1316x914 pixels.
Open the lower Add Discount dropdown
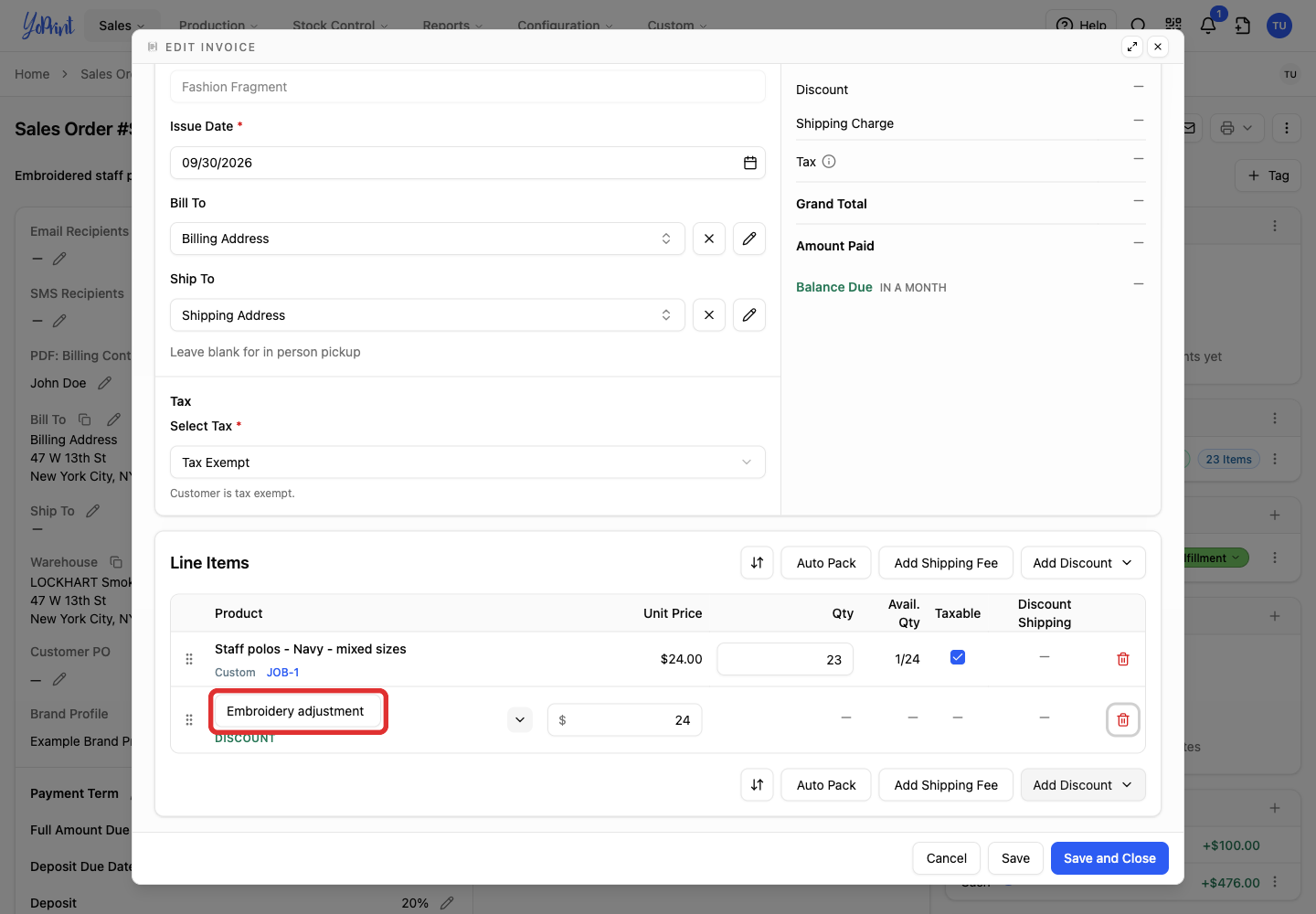[x=1083, y=785]
